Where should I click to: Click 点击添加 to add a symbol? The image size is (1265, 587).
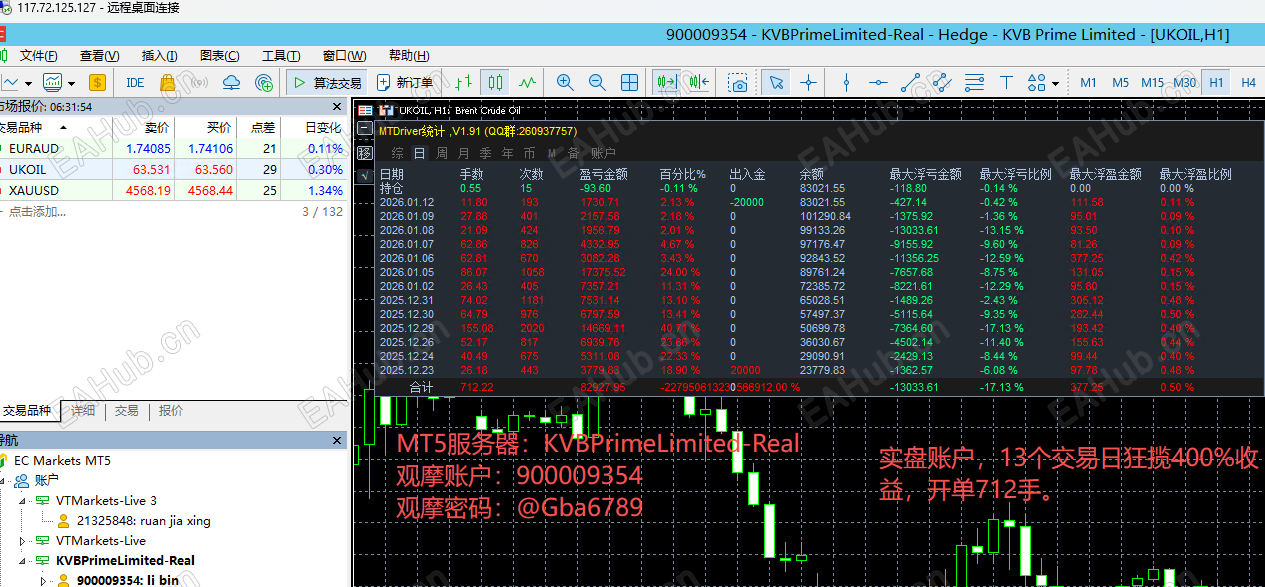(x=36, y=211)
